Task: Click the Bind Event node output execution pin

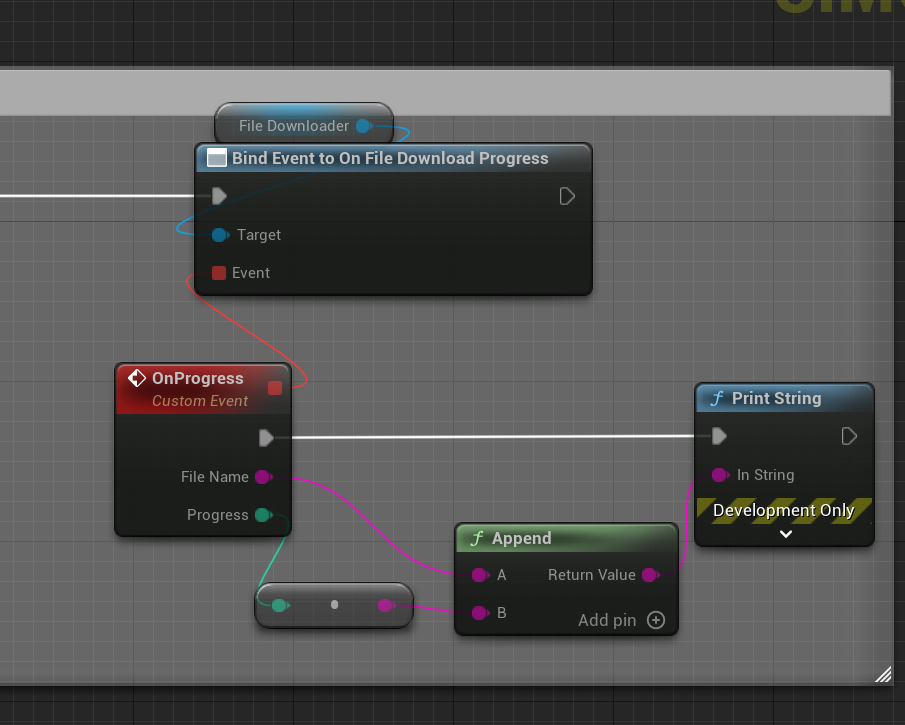Action: [567, 196]
